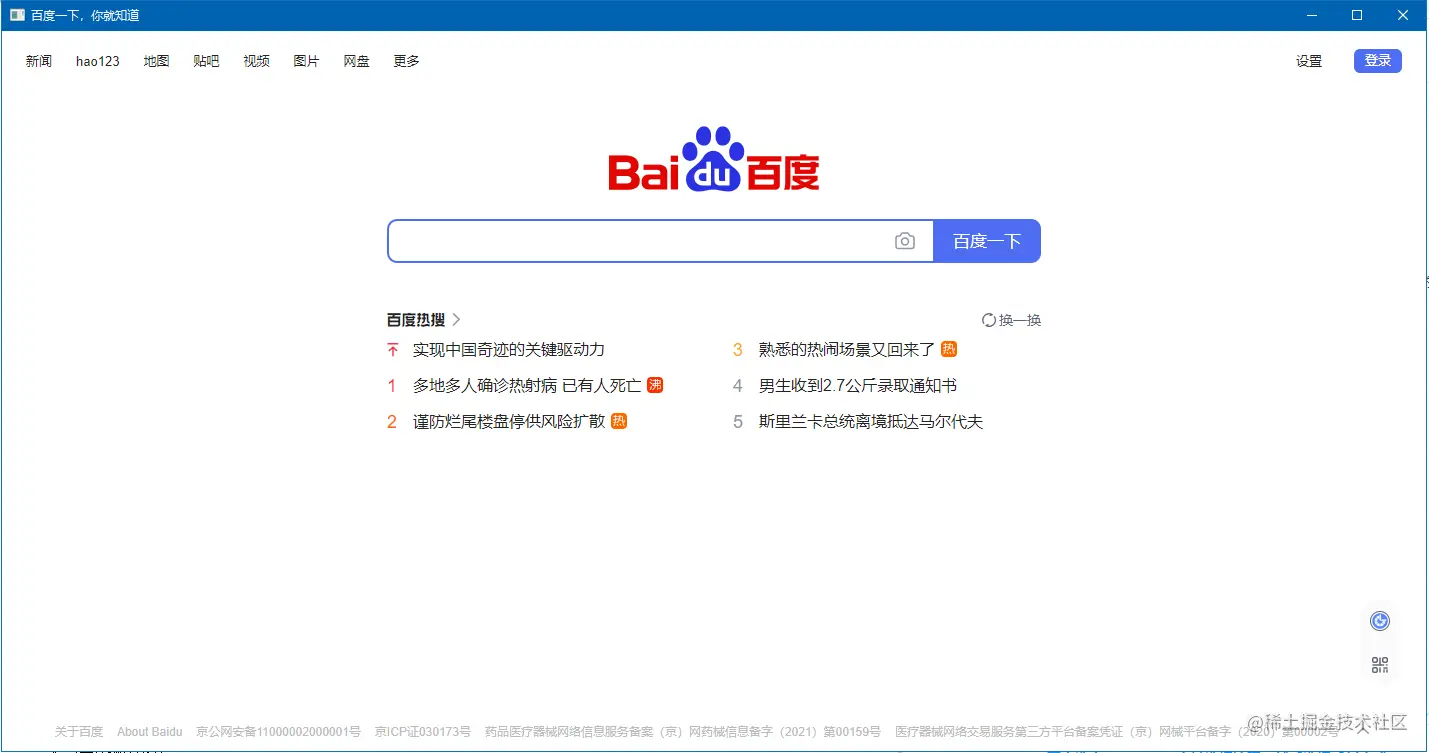Open 贴吧 from the top navigation
The width and height of the screenshot is (1429, 753).
click(206, 61)
